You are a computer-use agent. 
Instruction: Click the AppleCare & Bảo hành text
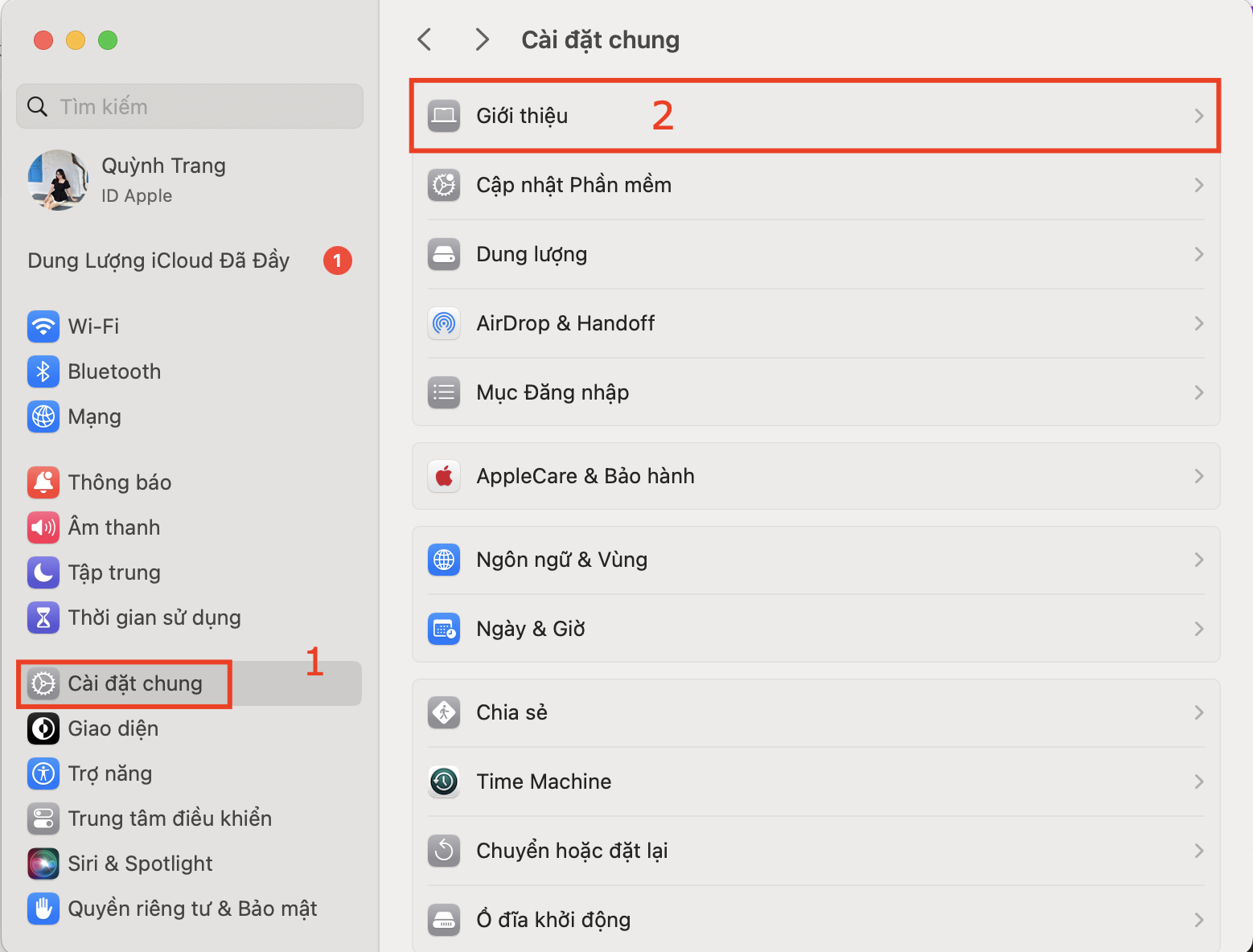(585, 476)
